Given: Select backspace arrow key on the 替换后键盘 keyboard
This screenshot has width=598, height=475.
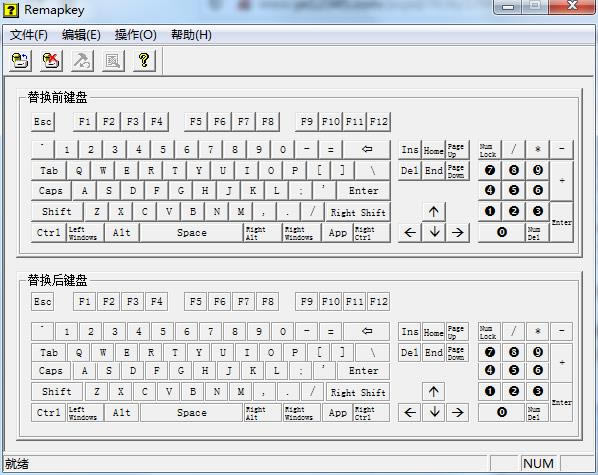Looking at the screenshot, I should click(367, 331).
